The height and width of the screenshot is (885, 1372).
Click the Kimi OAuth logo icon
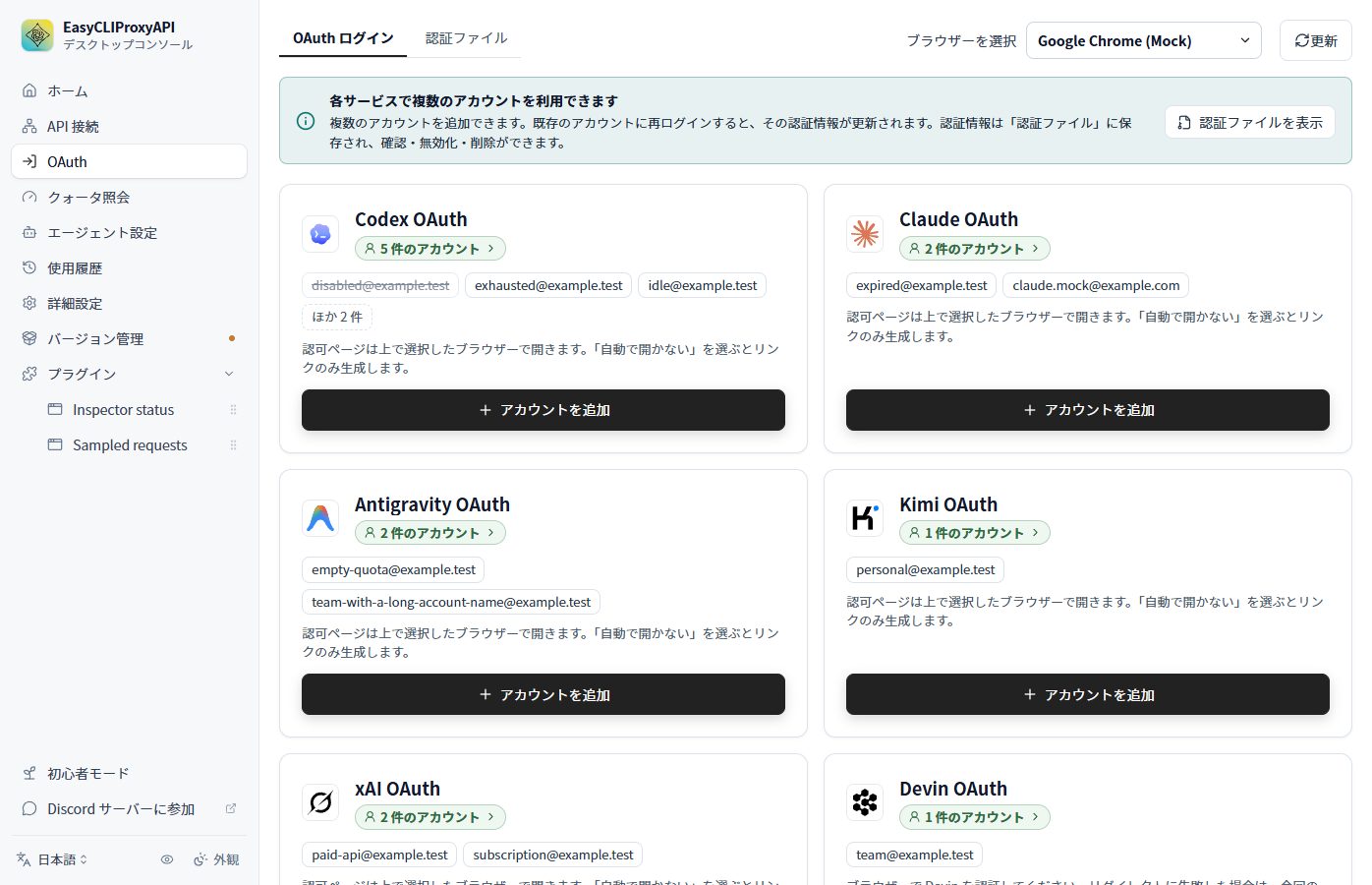pos(865,518)
